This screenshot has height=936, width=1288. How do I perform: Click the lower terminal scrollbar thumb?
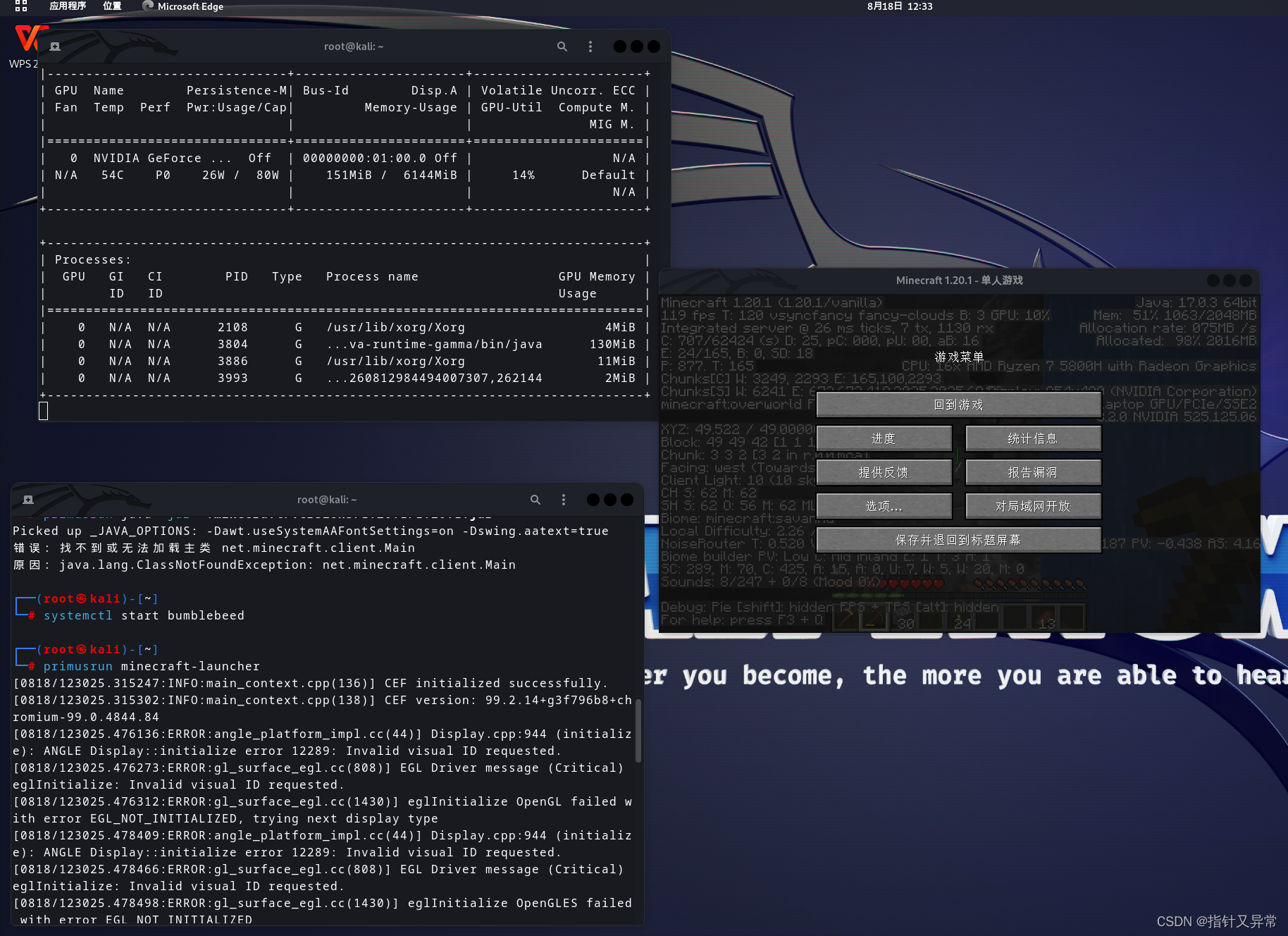(638, 730)
